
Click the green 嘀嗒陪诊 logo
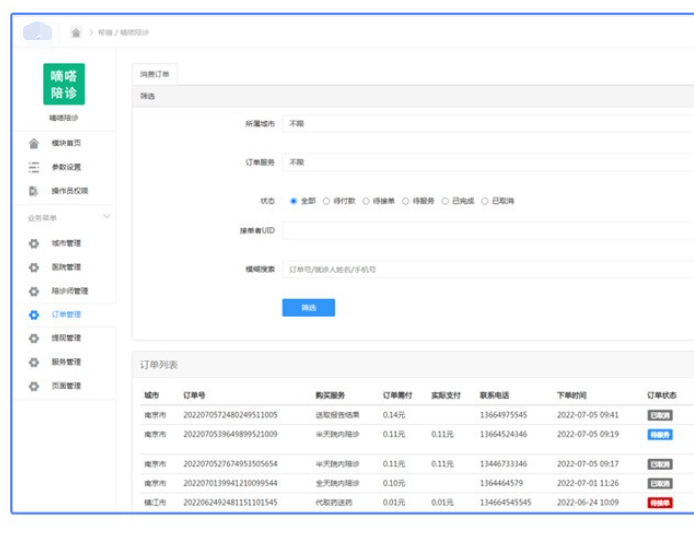(64, 85)
